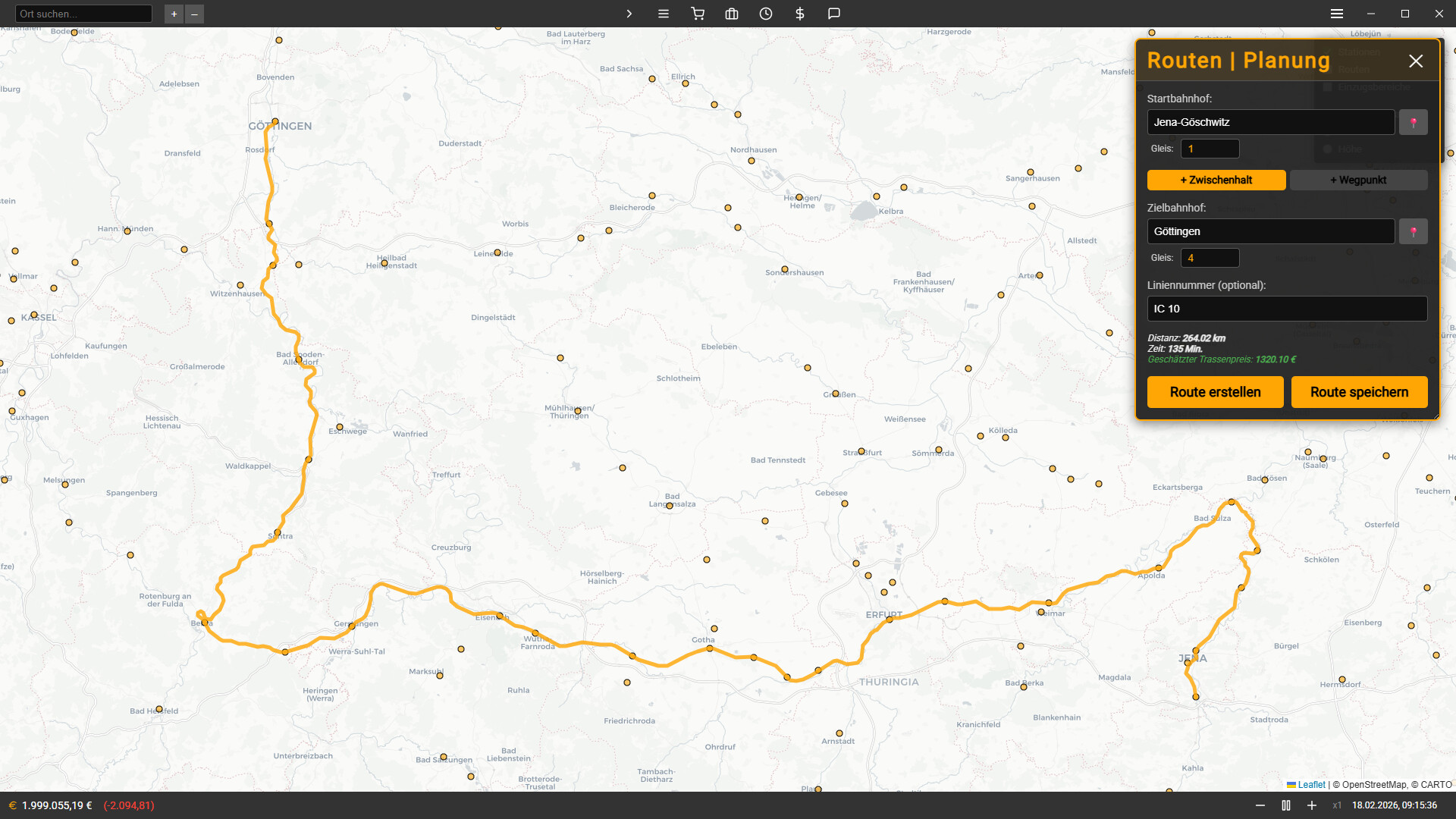Add a Zwischenhalt to the route
Image resolution: width=1456 pixels, height=819 pixels.
1216,180
